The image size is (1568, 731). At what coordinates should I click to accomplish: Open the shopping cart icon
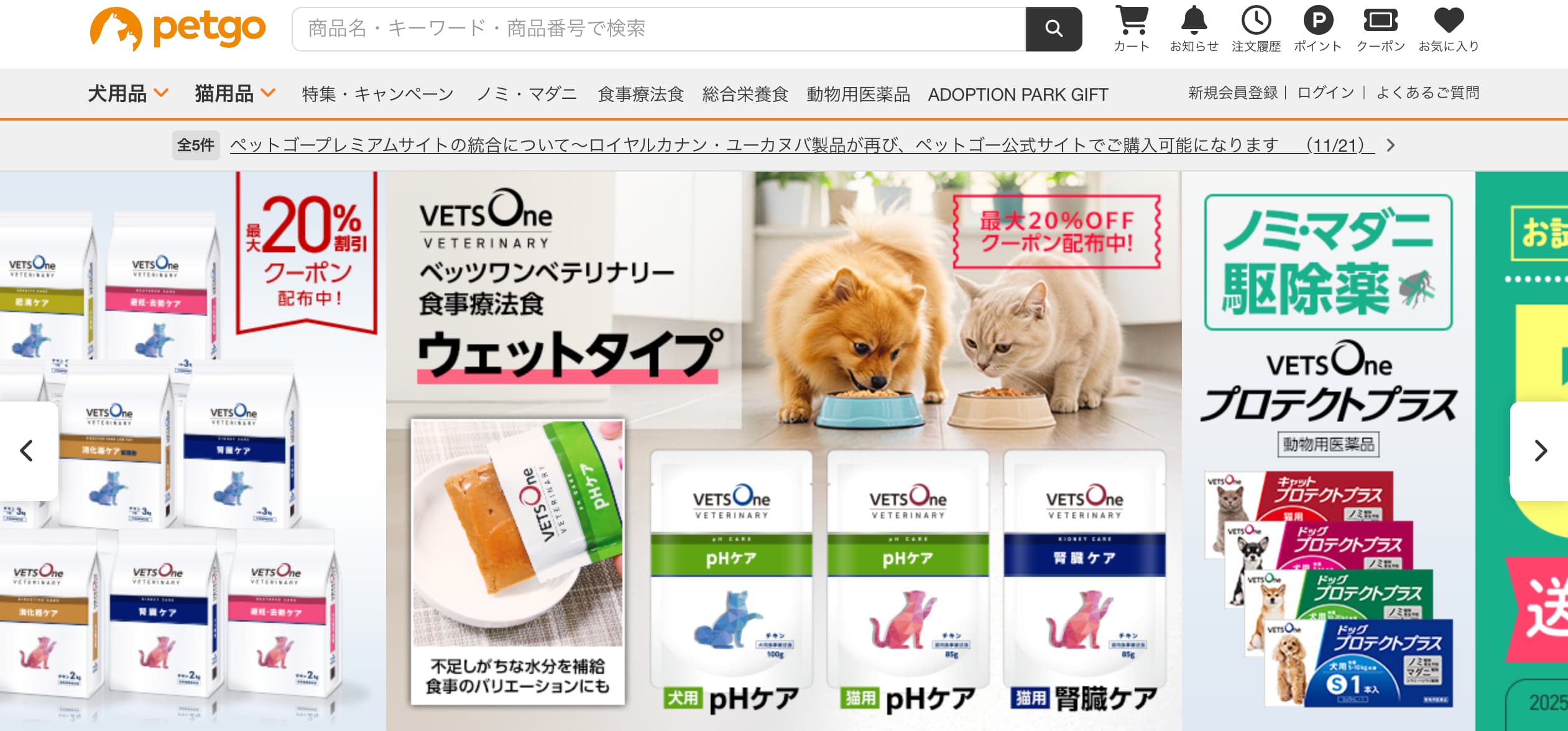point(1132,29)
